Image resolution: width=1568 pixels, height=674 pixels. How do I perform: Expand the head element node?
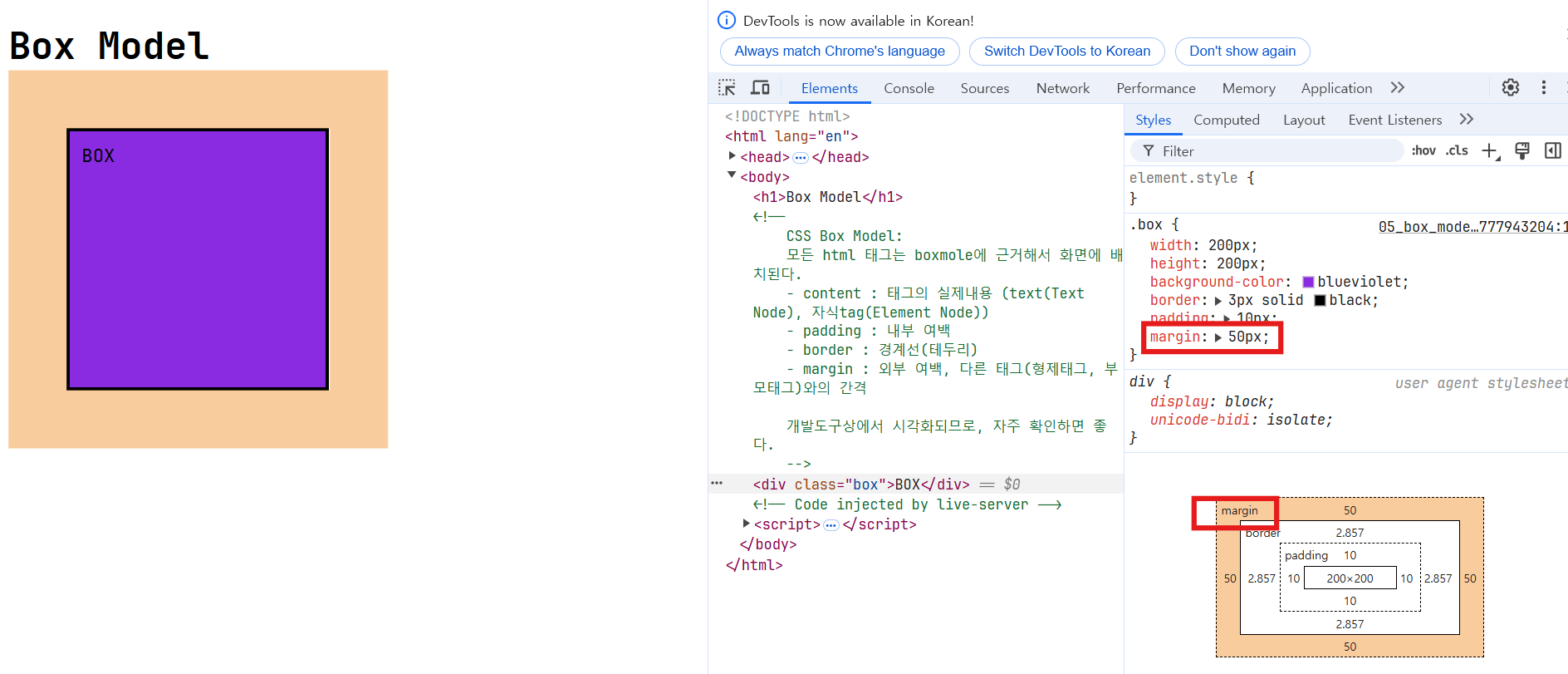732,156
